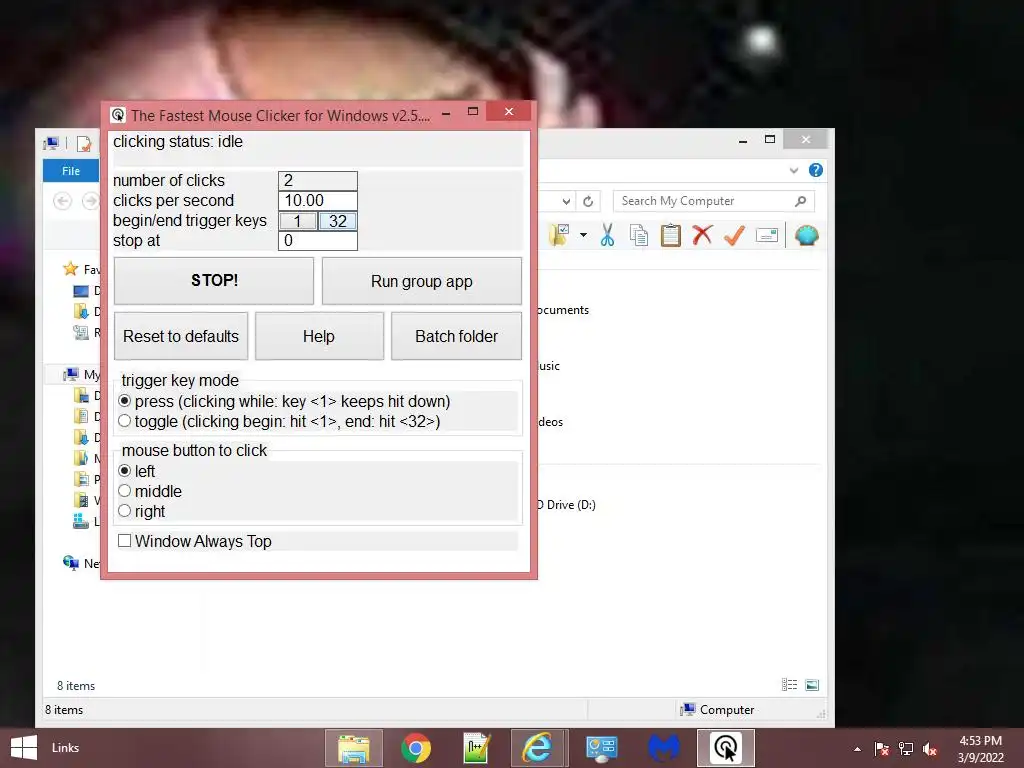
Task: Click the Explorer computer icon in title bar
Action: coord(51,142)
